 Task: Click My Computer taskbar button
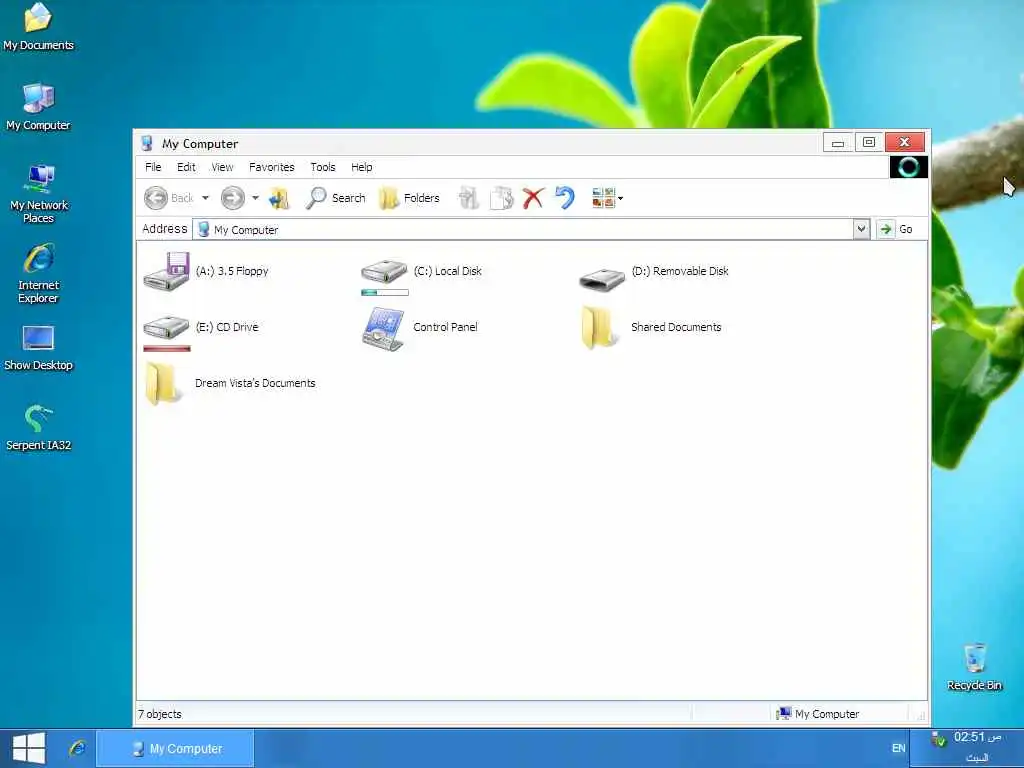175,748
